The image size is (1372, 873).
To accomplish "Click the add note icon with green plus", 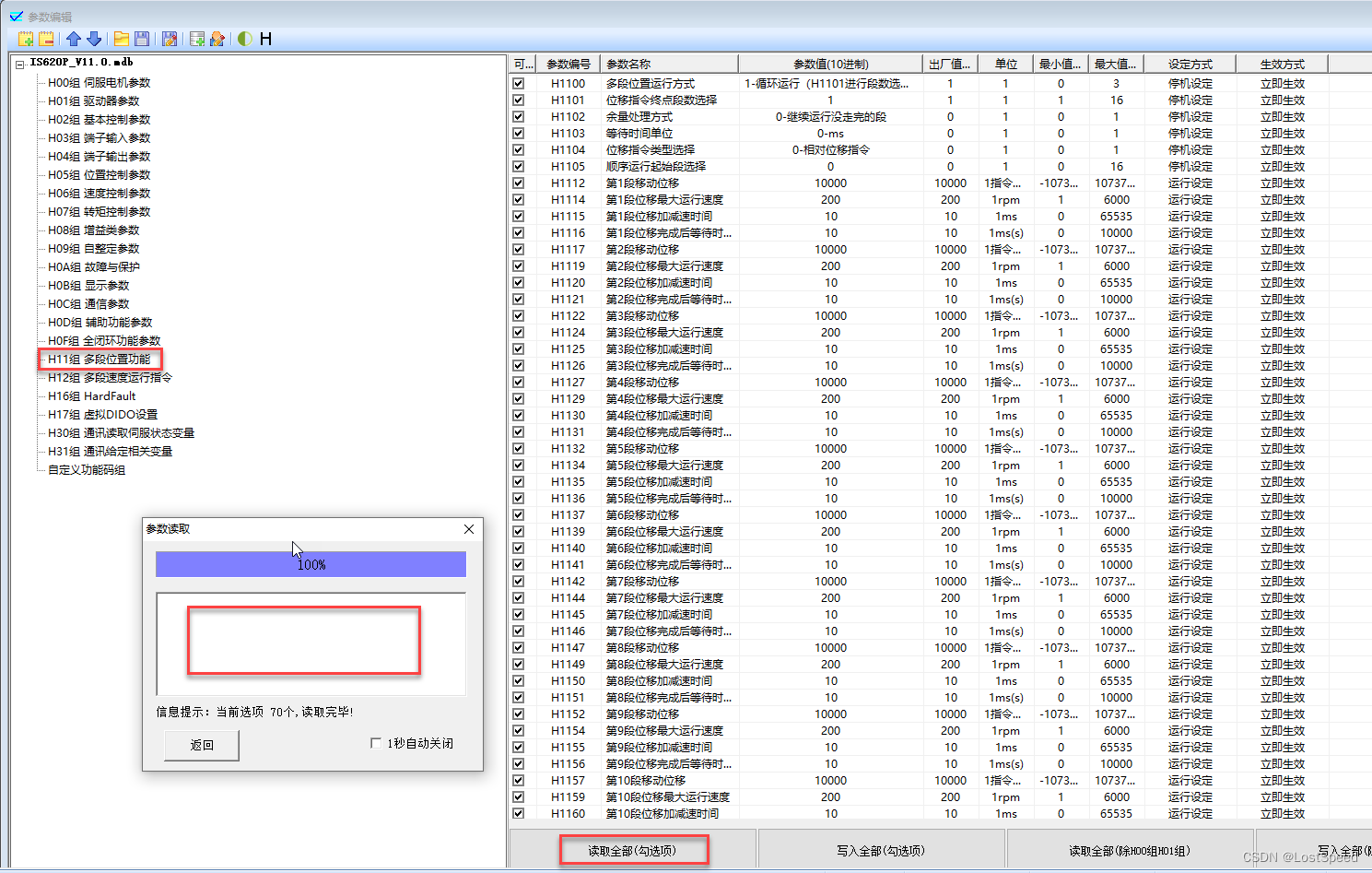I will click(x=26, y=39).
